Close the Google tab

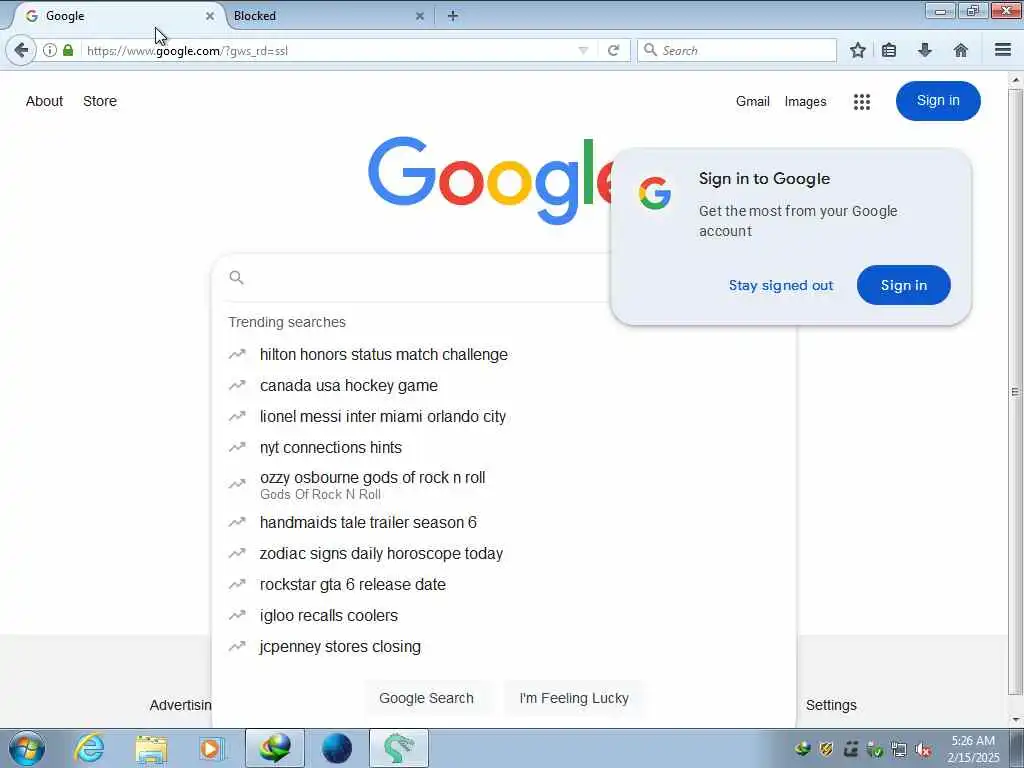coord(210,16)
